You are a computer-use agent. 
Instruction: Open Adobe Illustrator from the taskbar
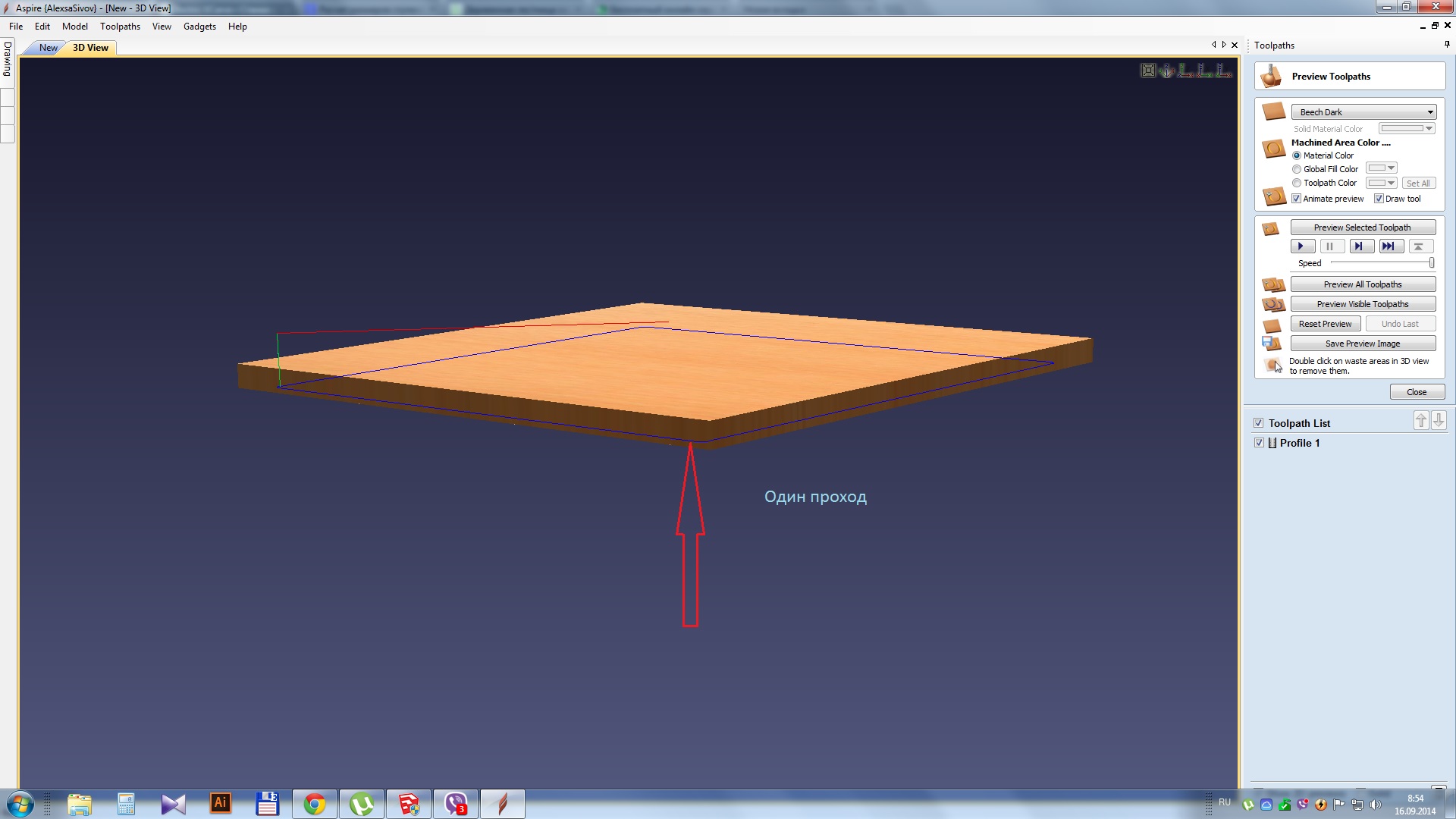pos(220,803)
